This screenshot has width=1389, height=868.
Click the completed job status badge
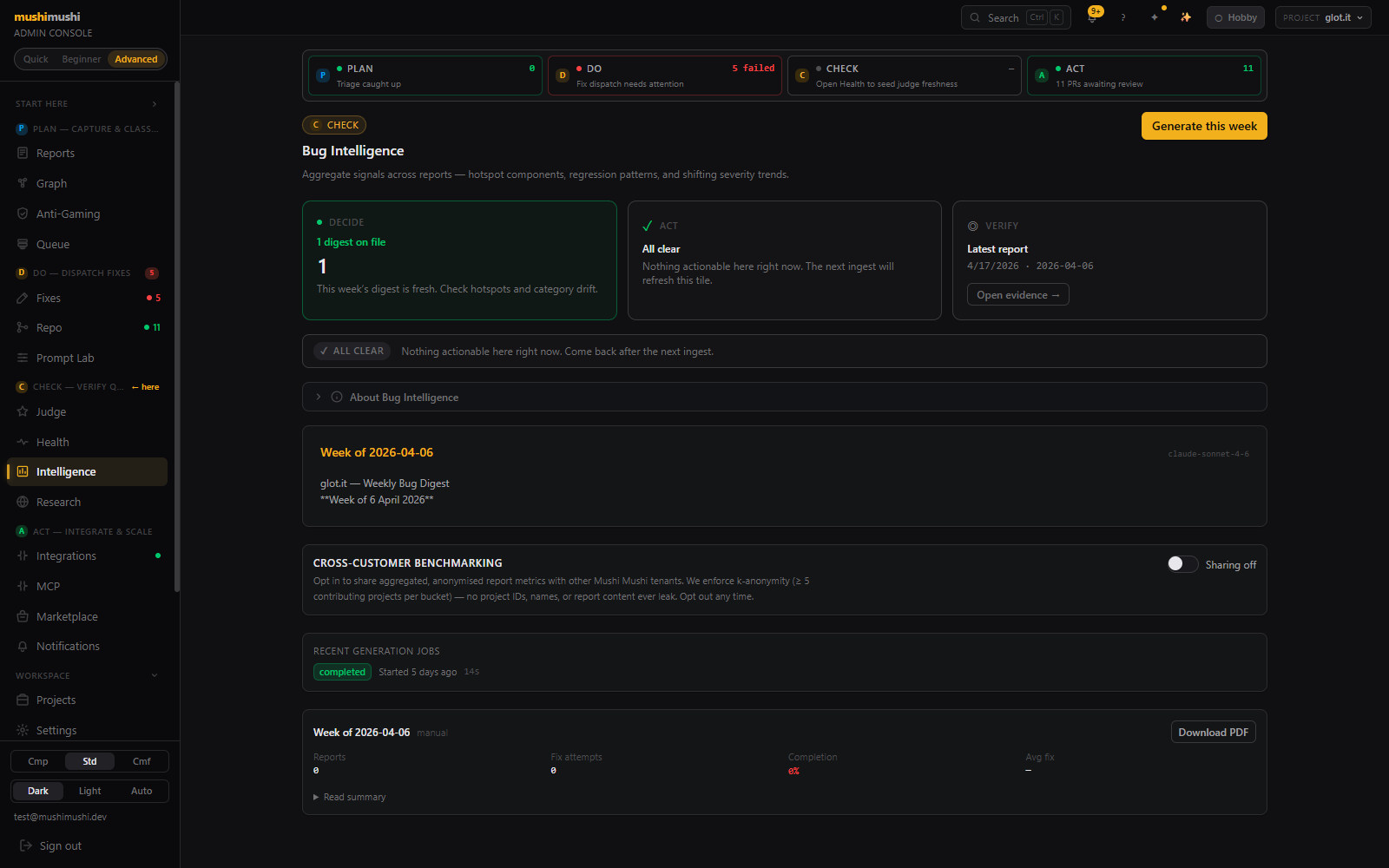pos(342,672)
